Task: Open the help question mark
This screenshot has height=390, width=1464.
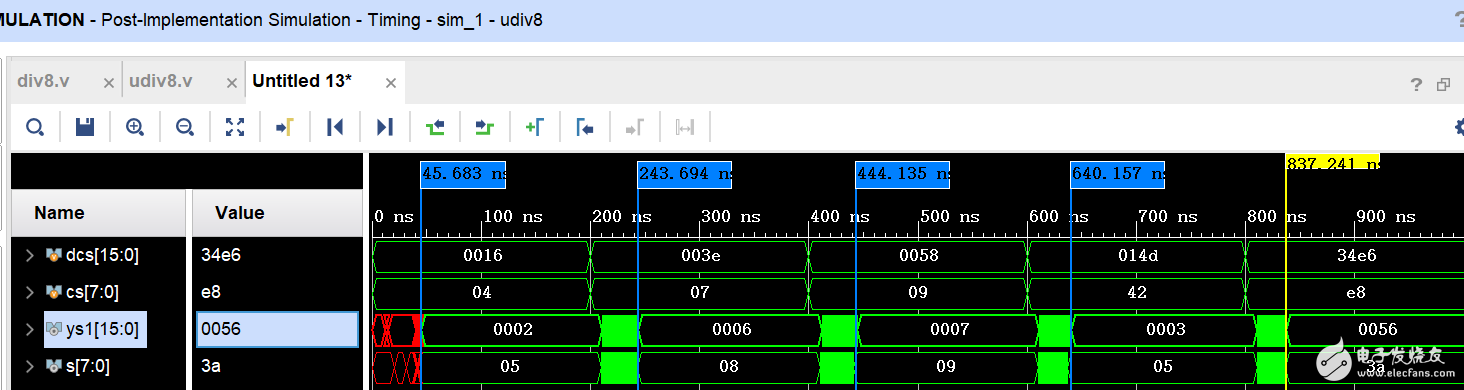Action: pyautogui.click(x=1416, y=84)
